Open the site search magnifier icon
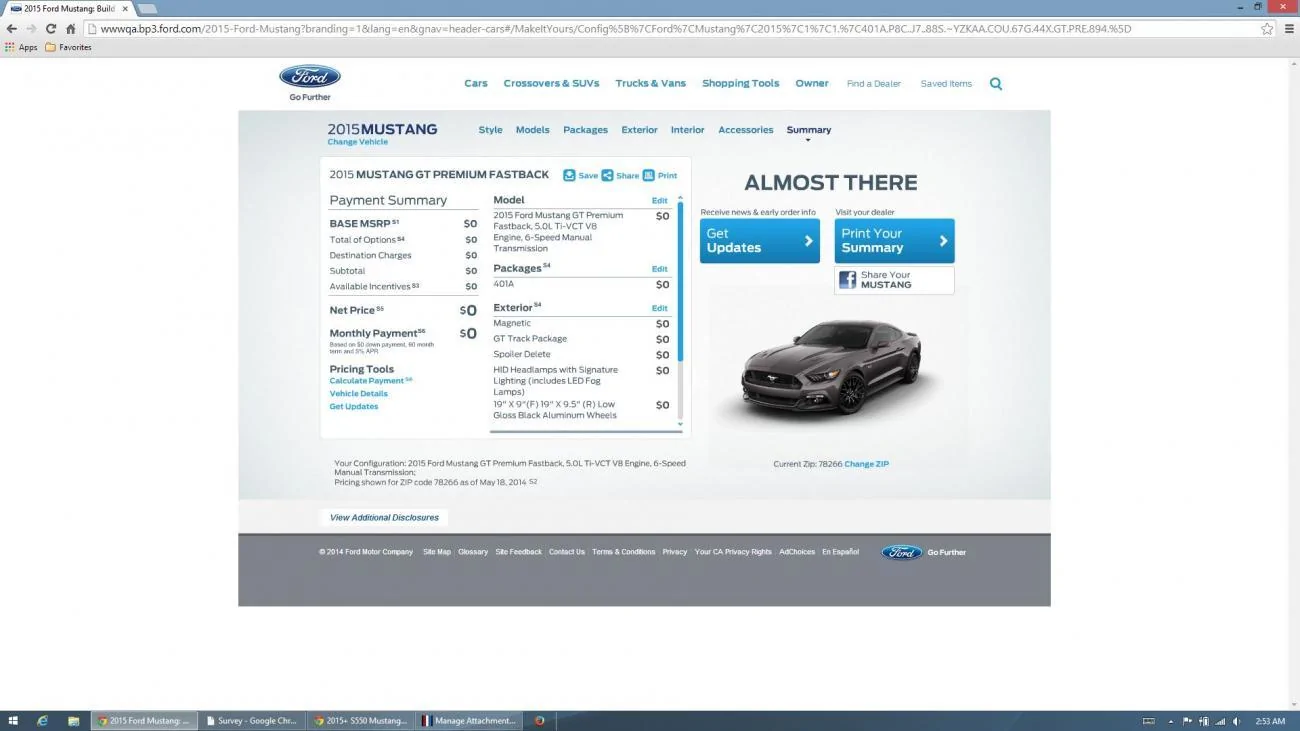 pyautogui.click(x=996, y=84)
